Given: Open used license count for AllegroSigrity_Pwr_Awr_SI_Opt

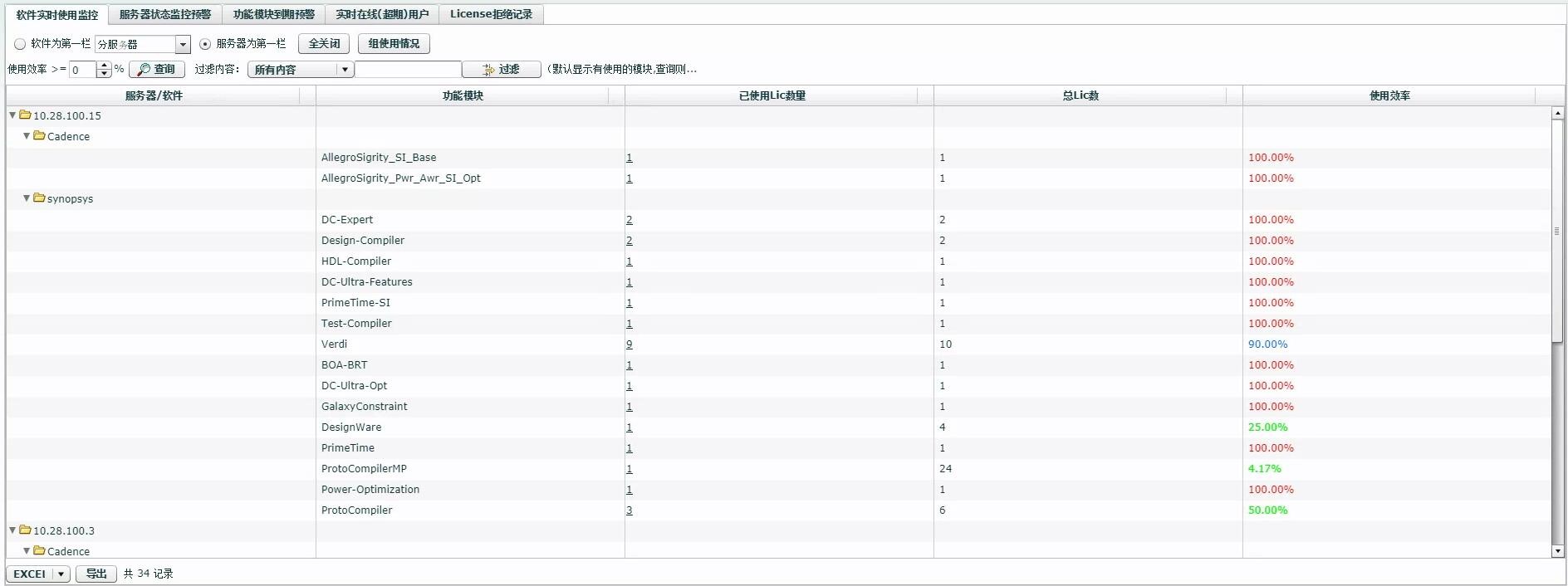Looking at the screenshot, I should 630,178.
